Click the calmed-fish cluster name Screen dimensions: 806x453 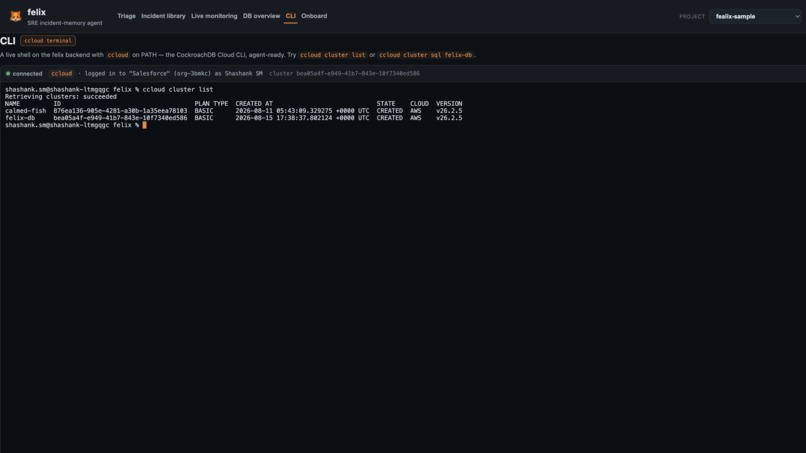(26, 111)
